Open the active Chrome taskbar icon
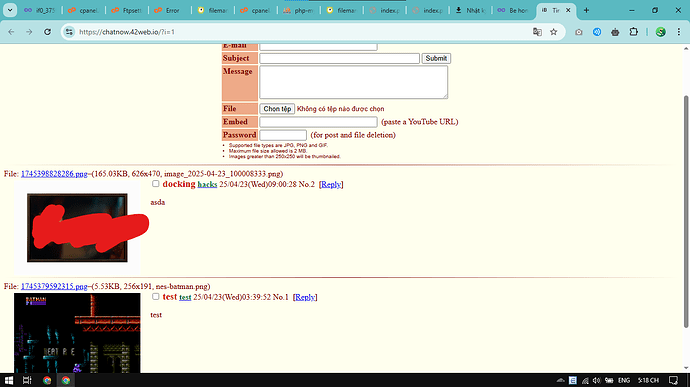Image resolution: width=690 pixels, height=387 pixels. (66, 380)
